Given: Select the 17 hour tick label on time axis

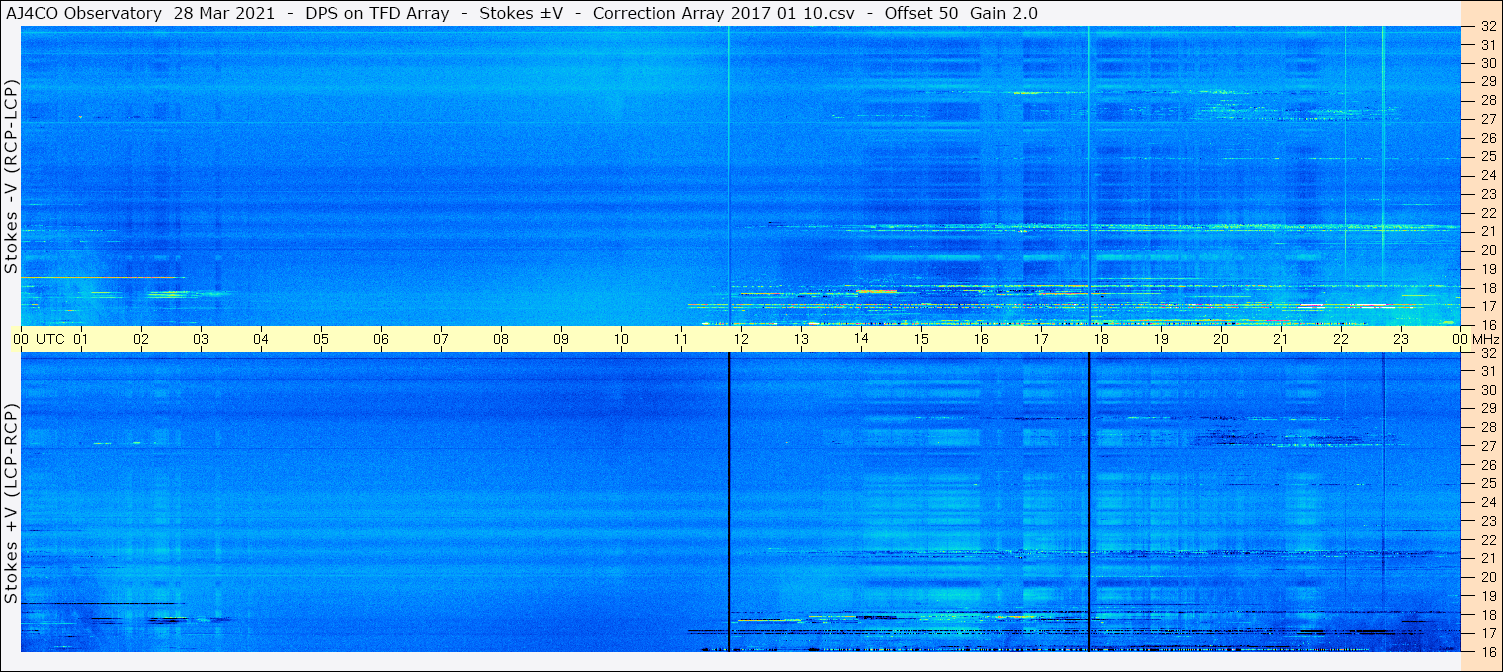Looking at the screenshot, I should (x=1041, y=340).
